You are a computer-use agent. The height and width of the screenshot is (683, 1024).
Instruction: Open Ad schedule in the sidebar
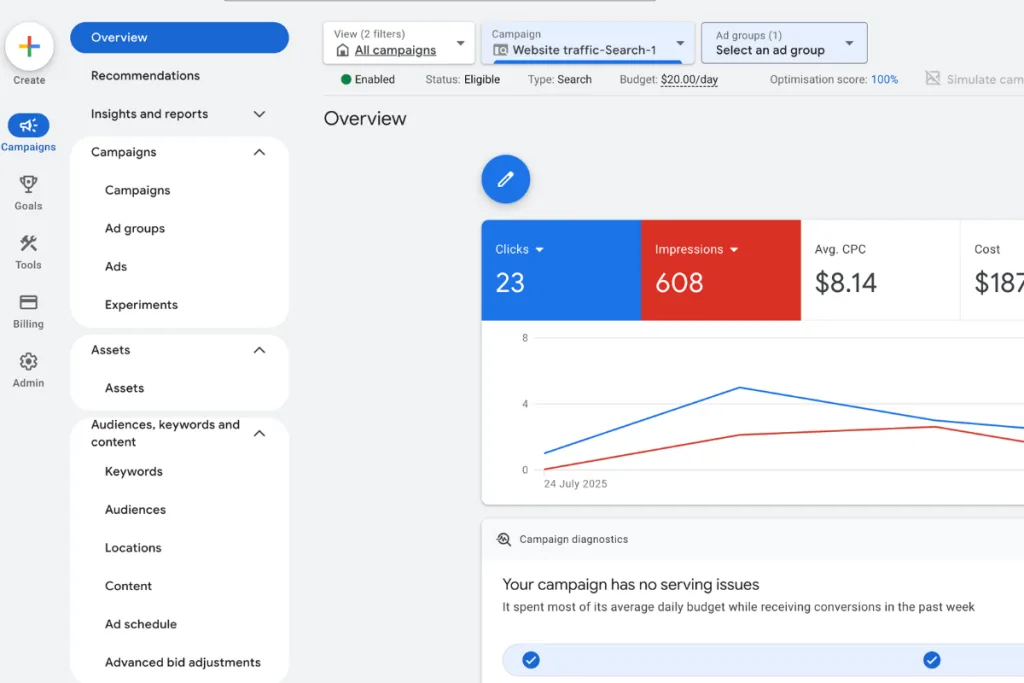140,624
